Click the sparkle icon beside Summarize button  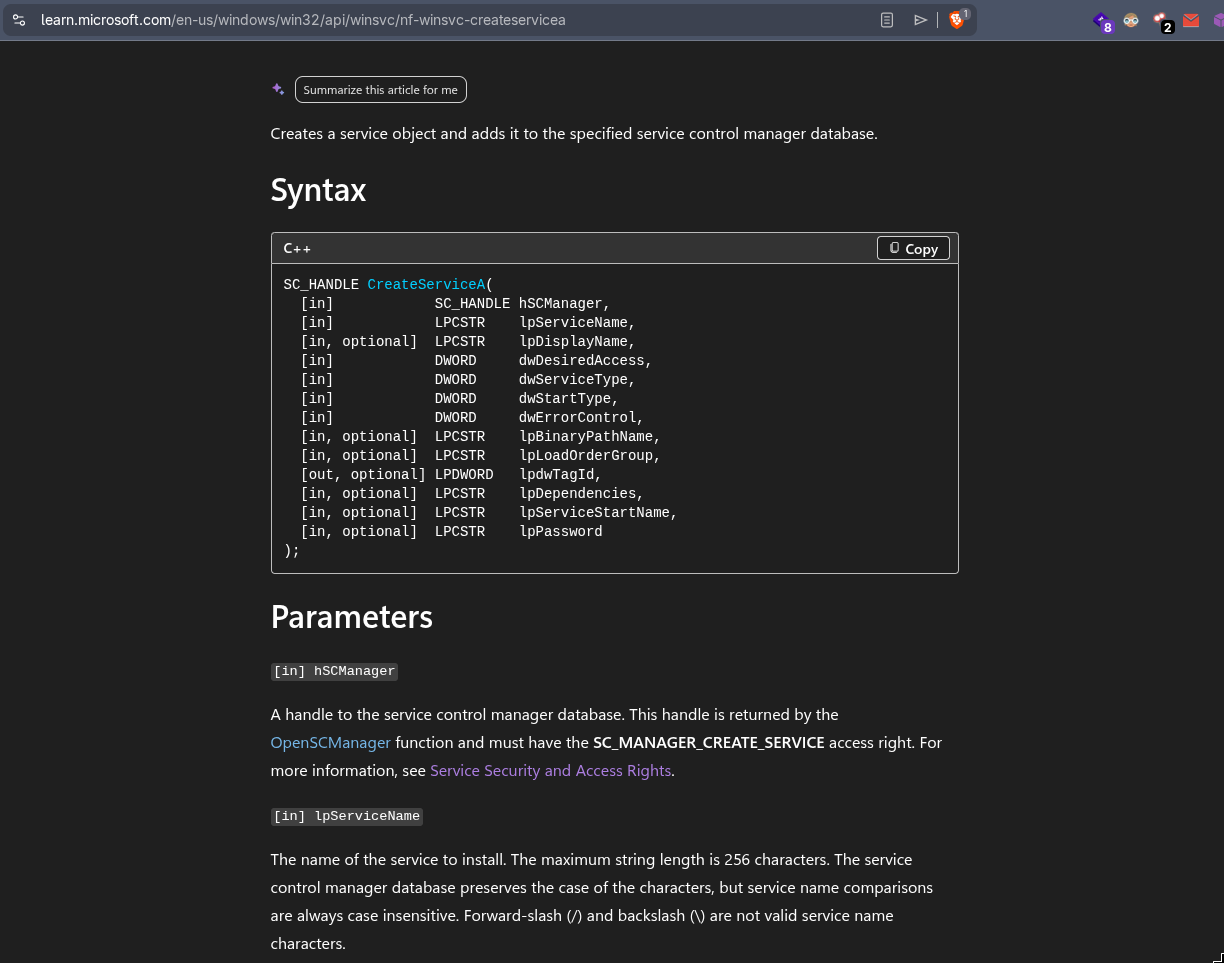coord(278,89)
